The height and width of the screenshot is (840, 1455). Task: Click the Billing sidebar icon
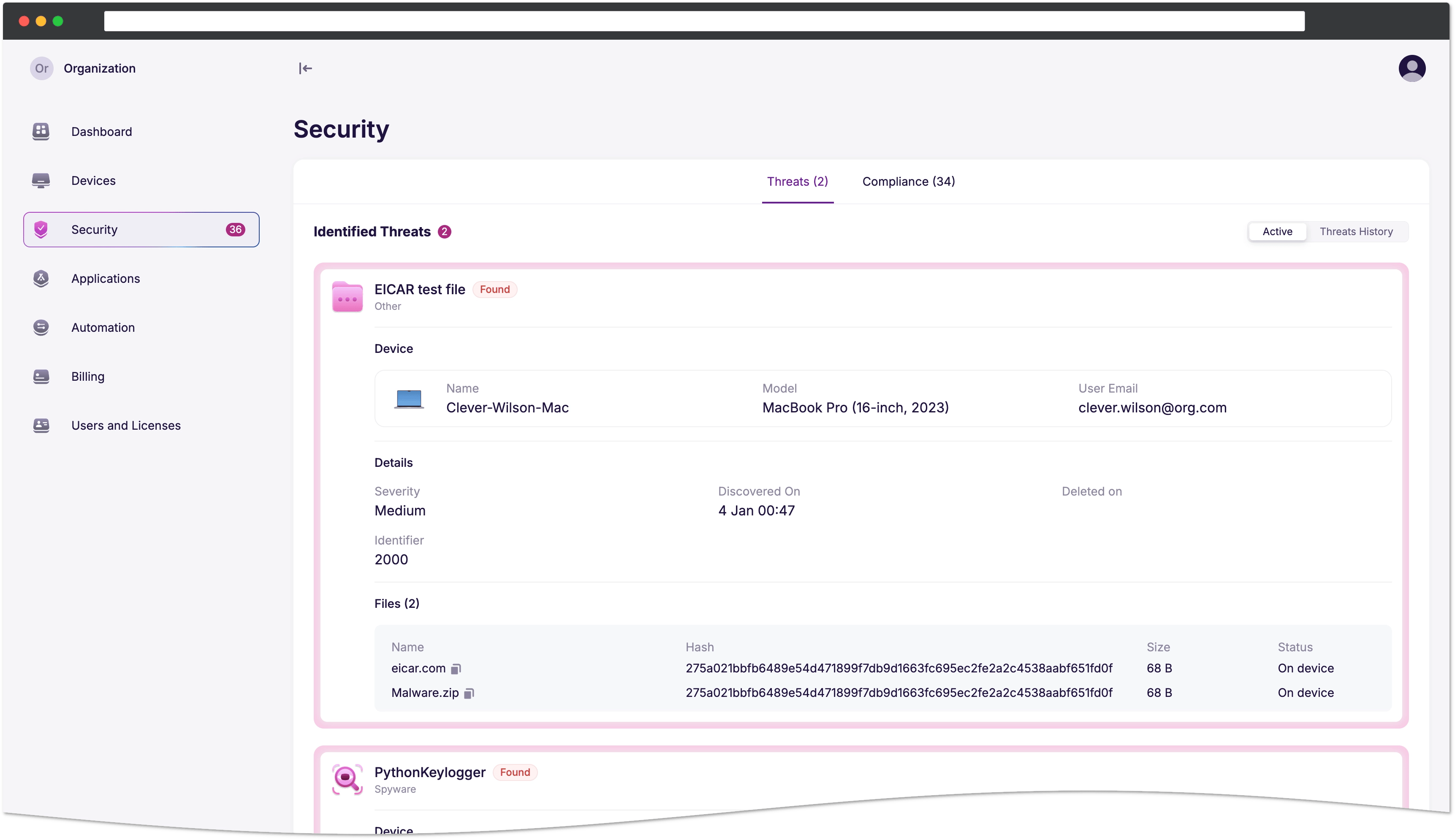[x=41, y=377]
